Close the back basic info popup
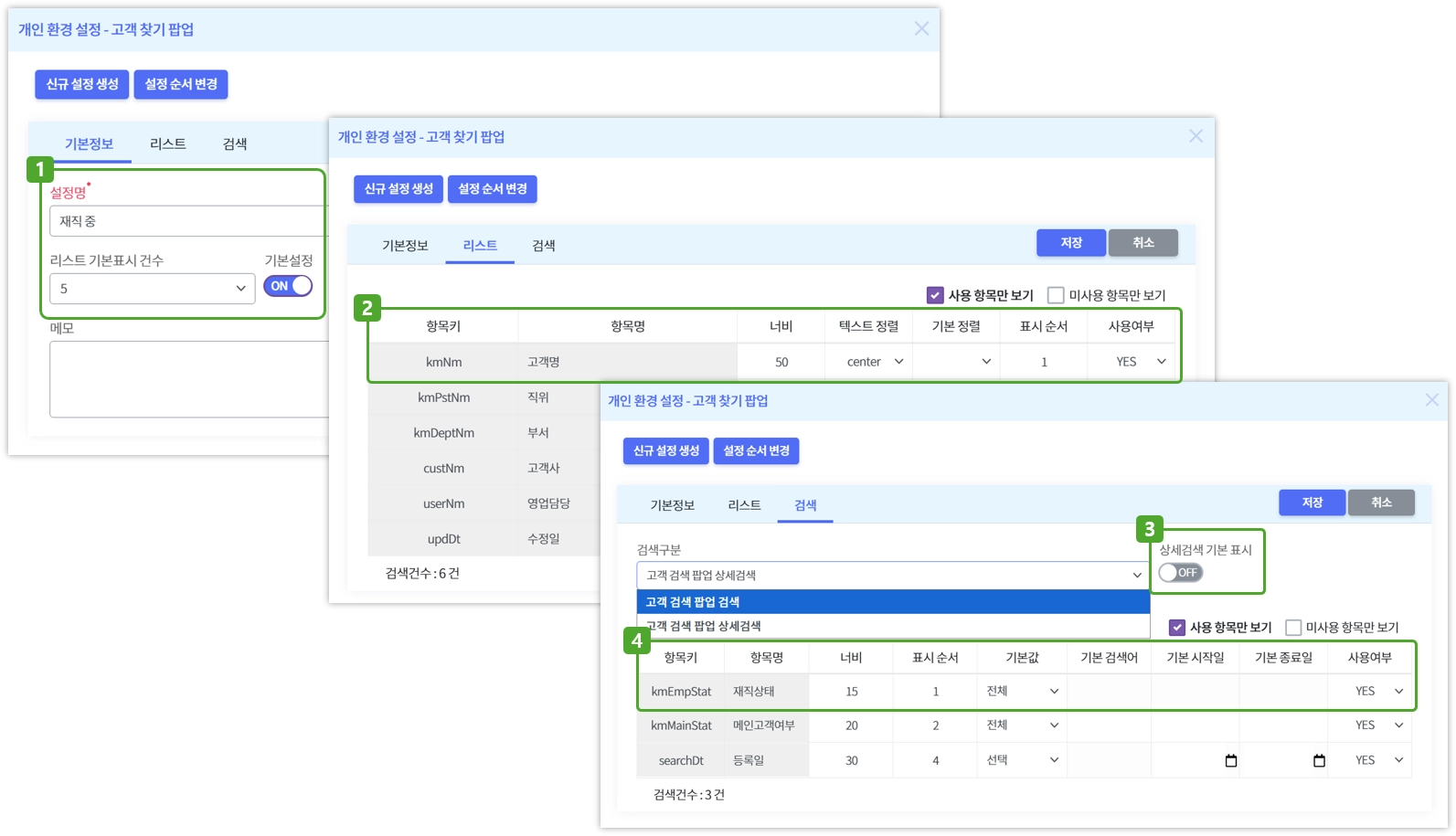This screenshot has width=1456, height=836. point(921,28)
